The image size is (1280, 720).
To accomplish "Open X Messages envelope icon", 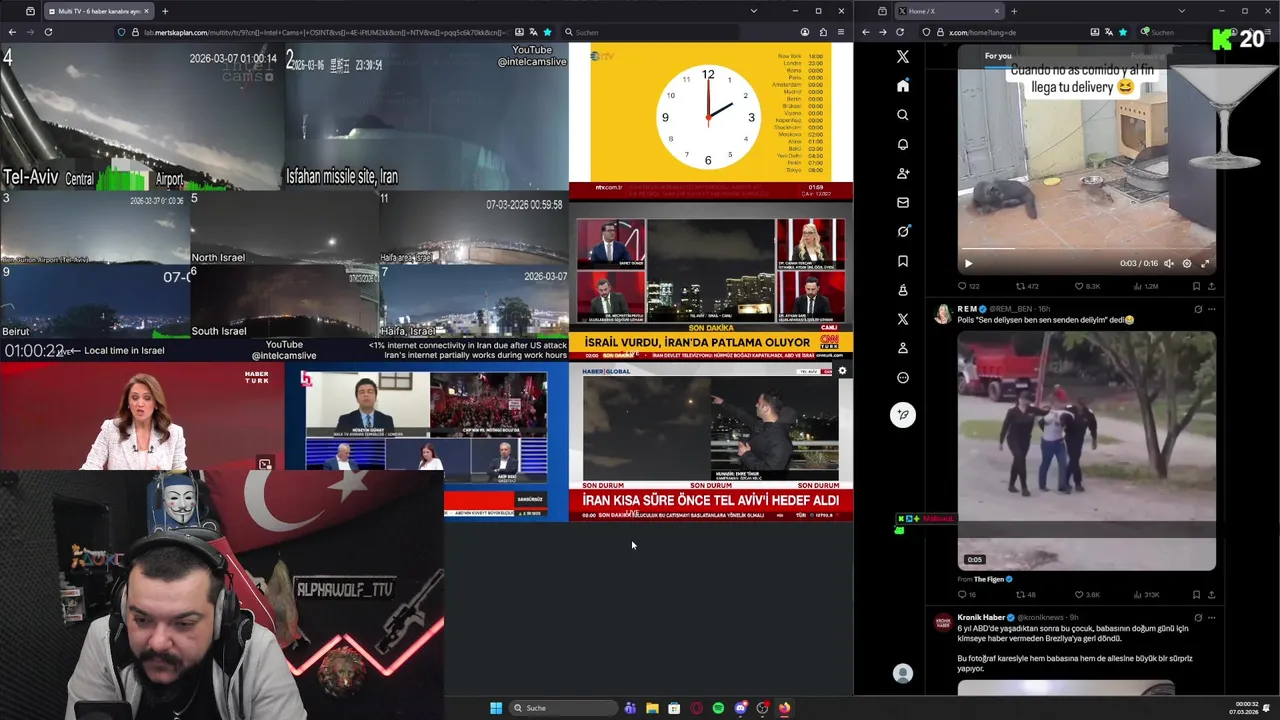I will [x=903, y=202].
